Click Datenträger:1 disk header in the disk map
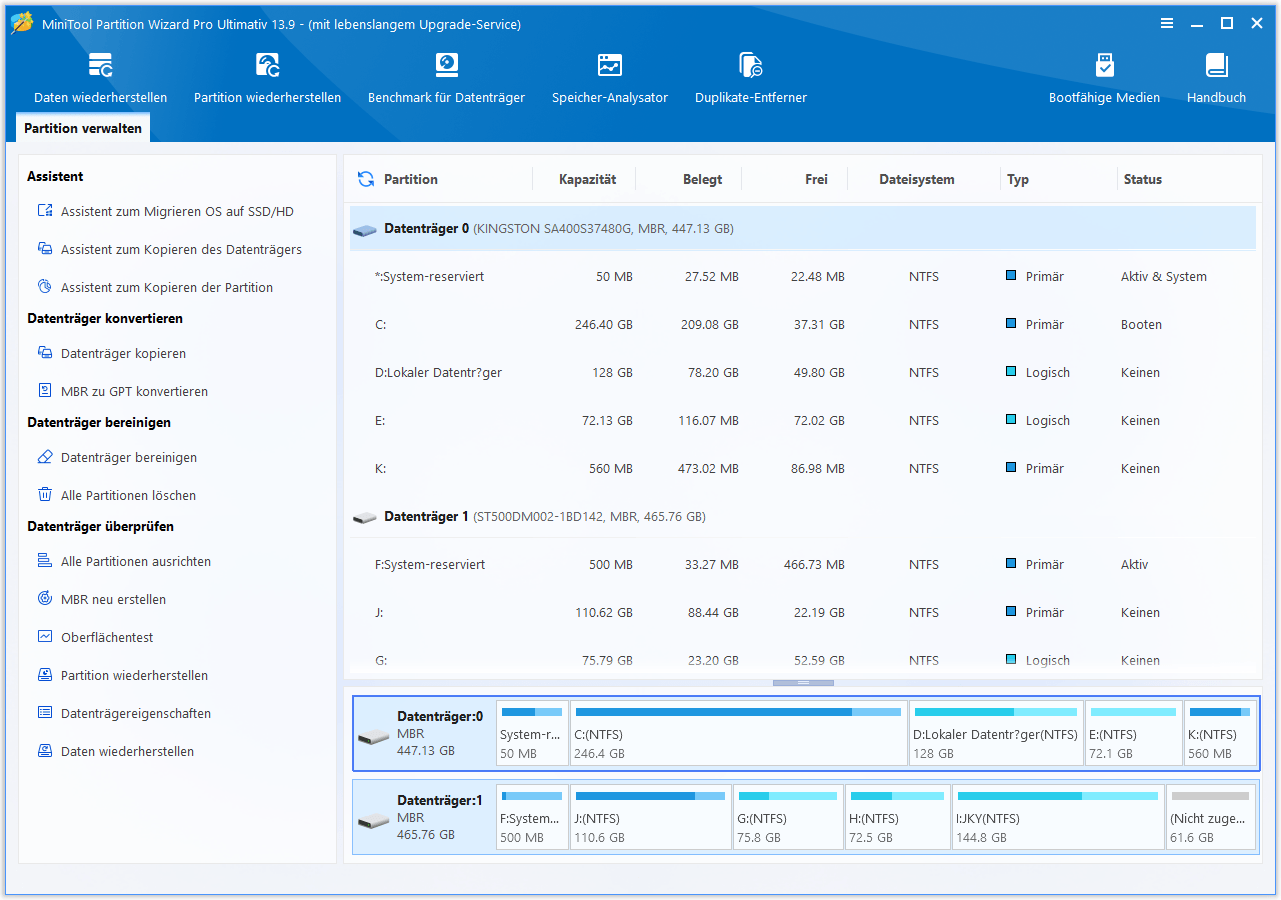 click(x=424, y=817)
